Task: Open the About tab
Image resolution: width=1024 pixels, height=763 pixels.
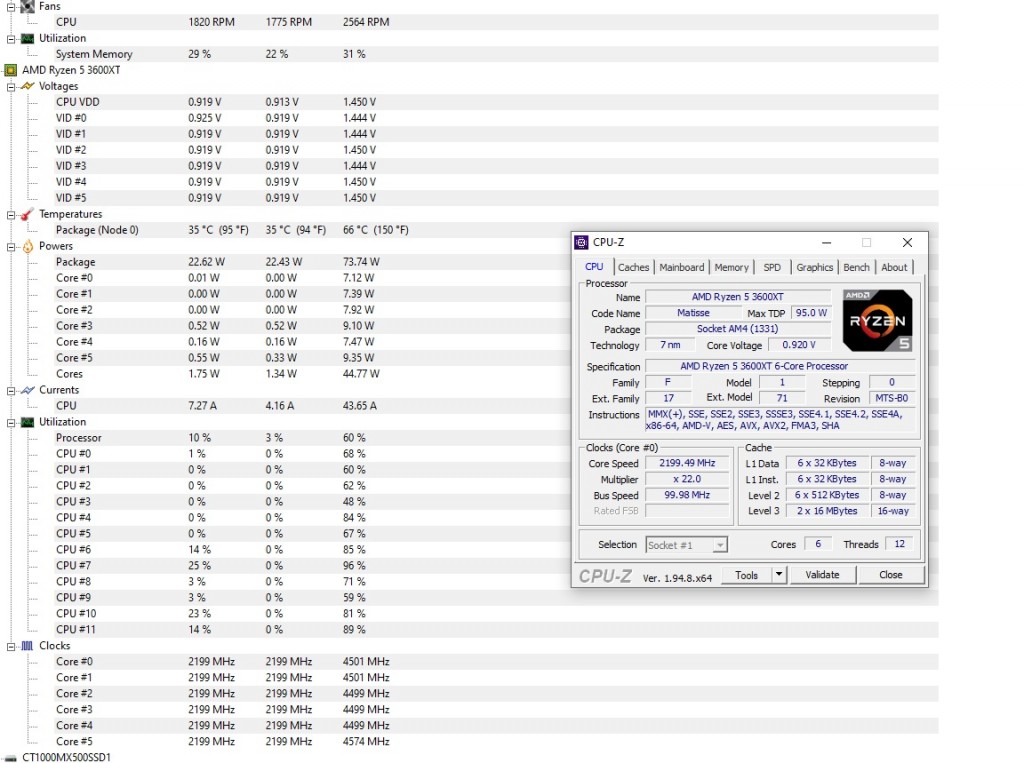Action: coord(894,267)
